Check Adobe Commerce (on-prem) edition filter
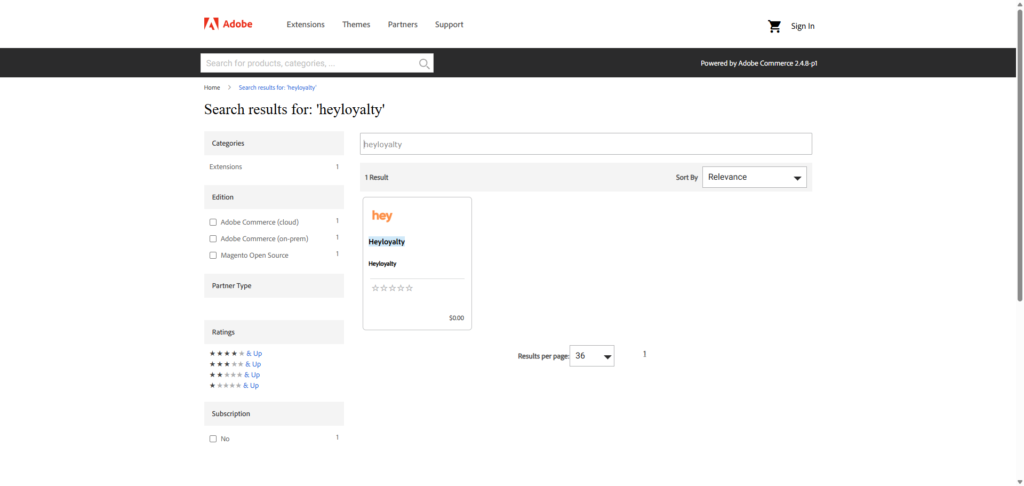Screen dimensions: 1024x486 tap(213, 239)
